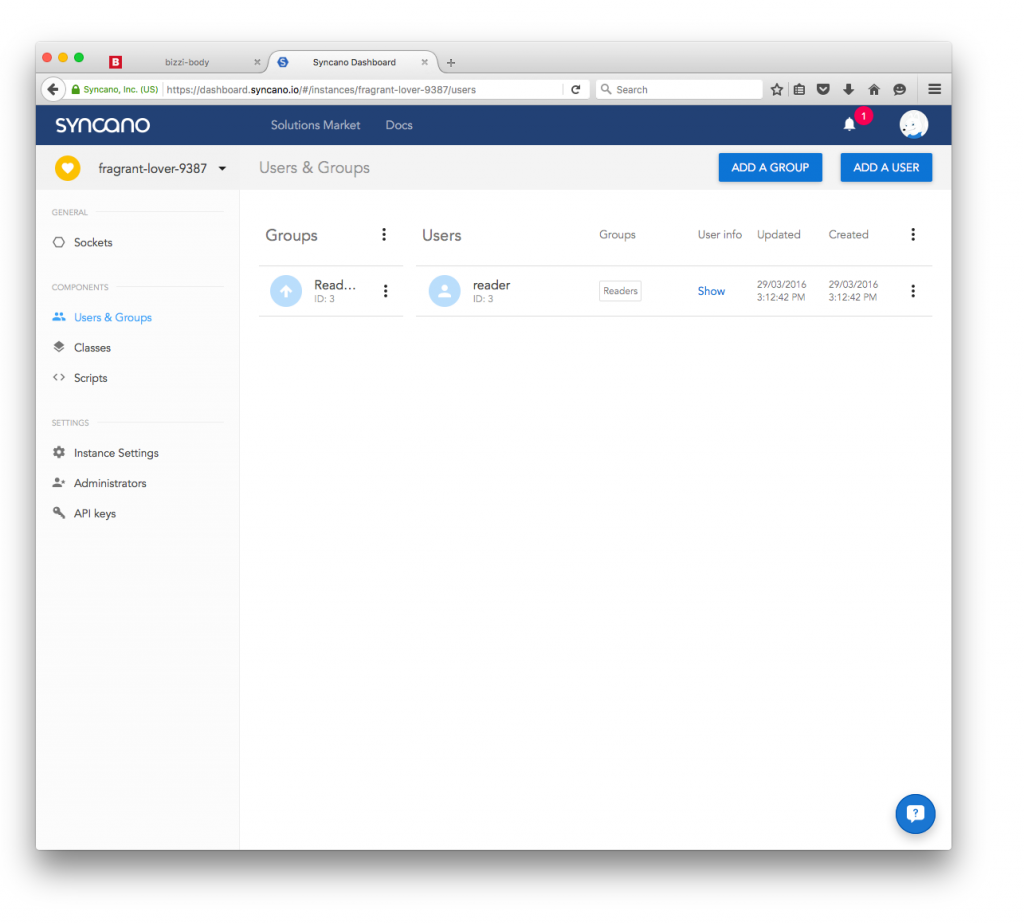1024x924 pixels.
Task: Reload the page with refresh icon
Action: (x=575, y=89)
